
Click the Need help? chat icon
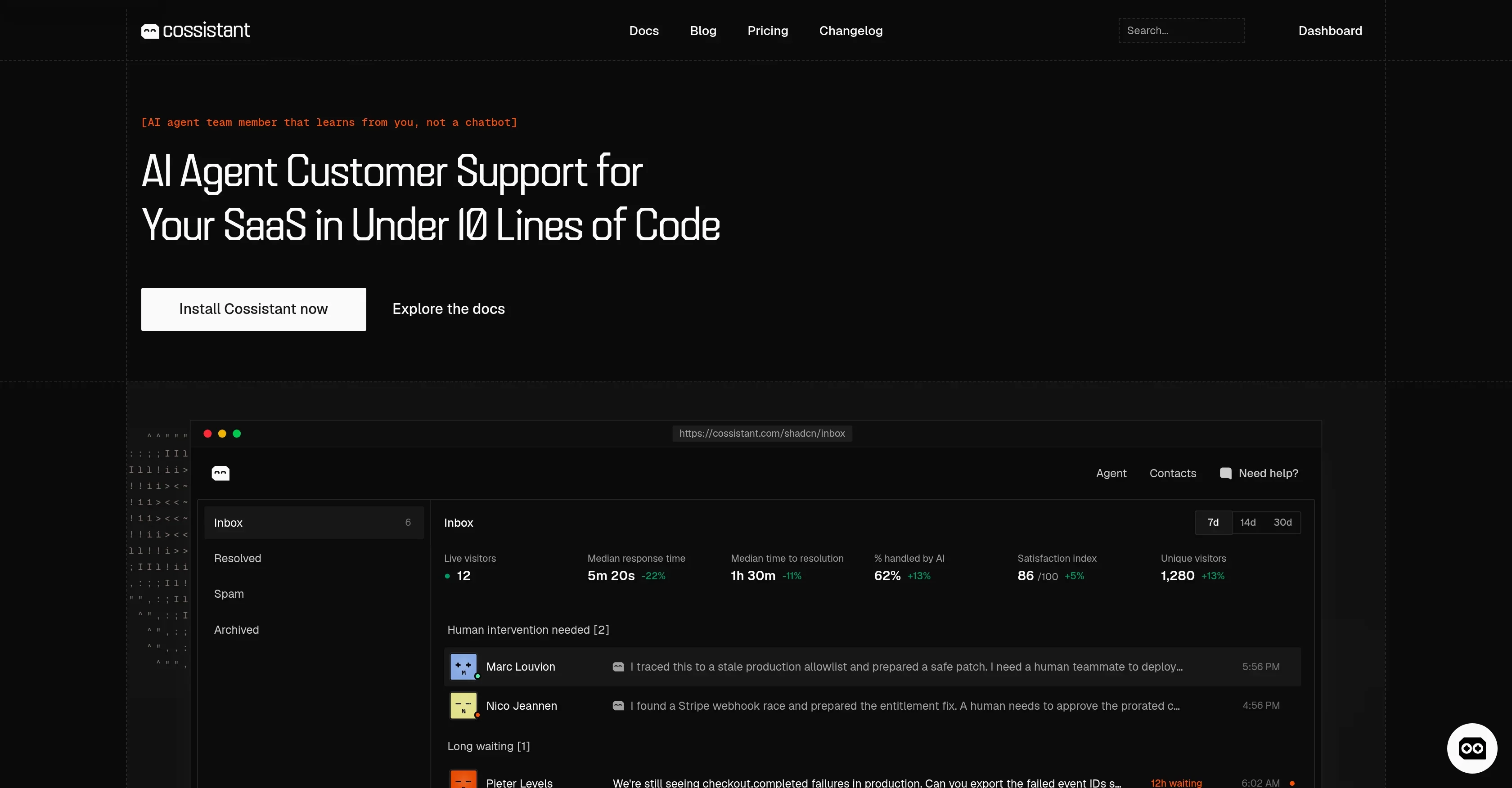(1225, 474)
